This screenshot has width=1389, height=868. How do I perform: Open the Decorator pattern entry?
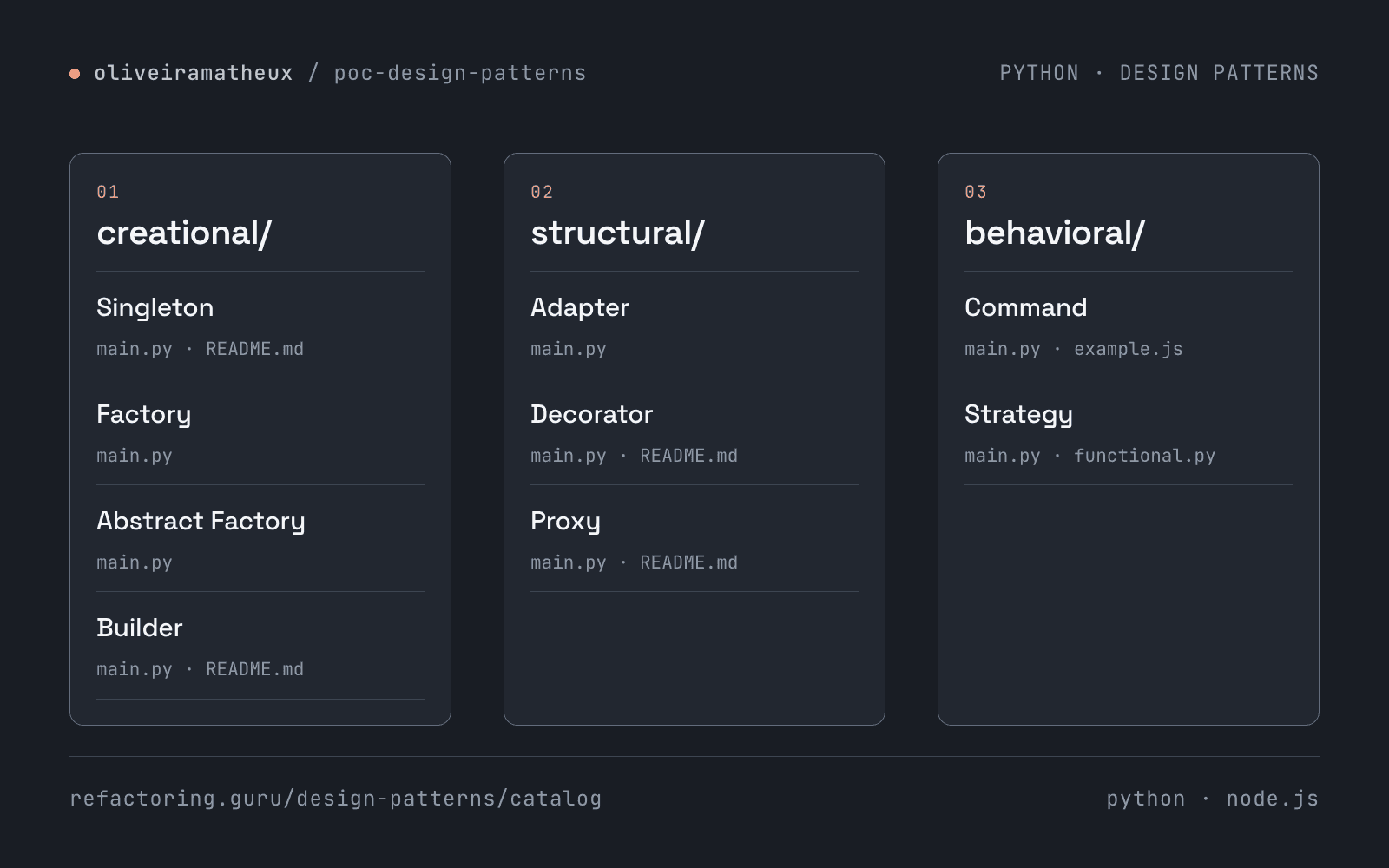click(592, 414)
